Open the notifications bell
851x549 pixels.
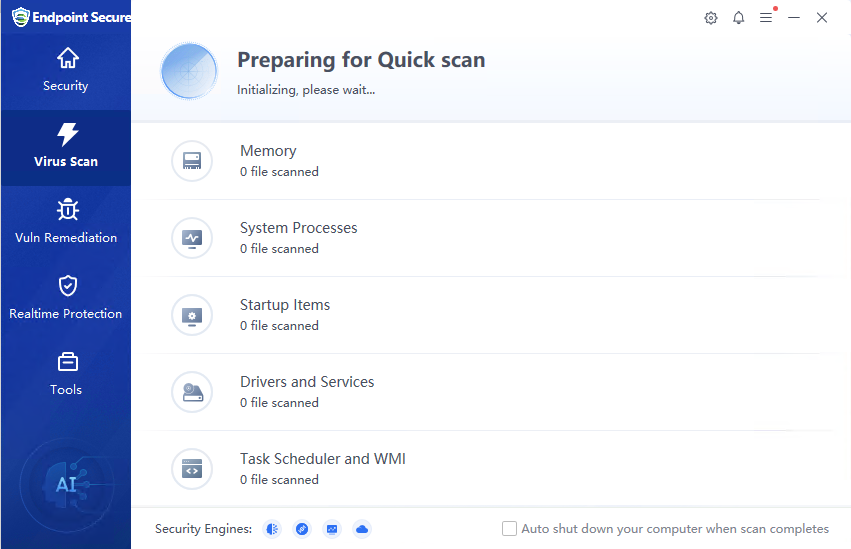click(739, 18)
